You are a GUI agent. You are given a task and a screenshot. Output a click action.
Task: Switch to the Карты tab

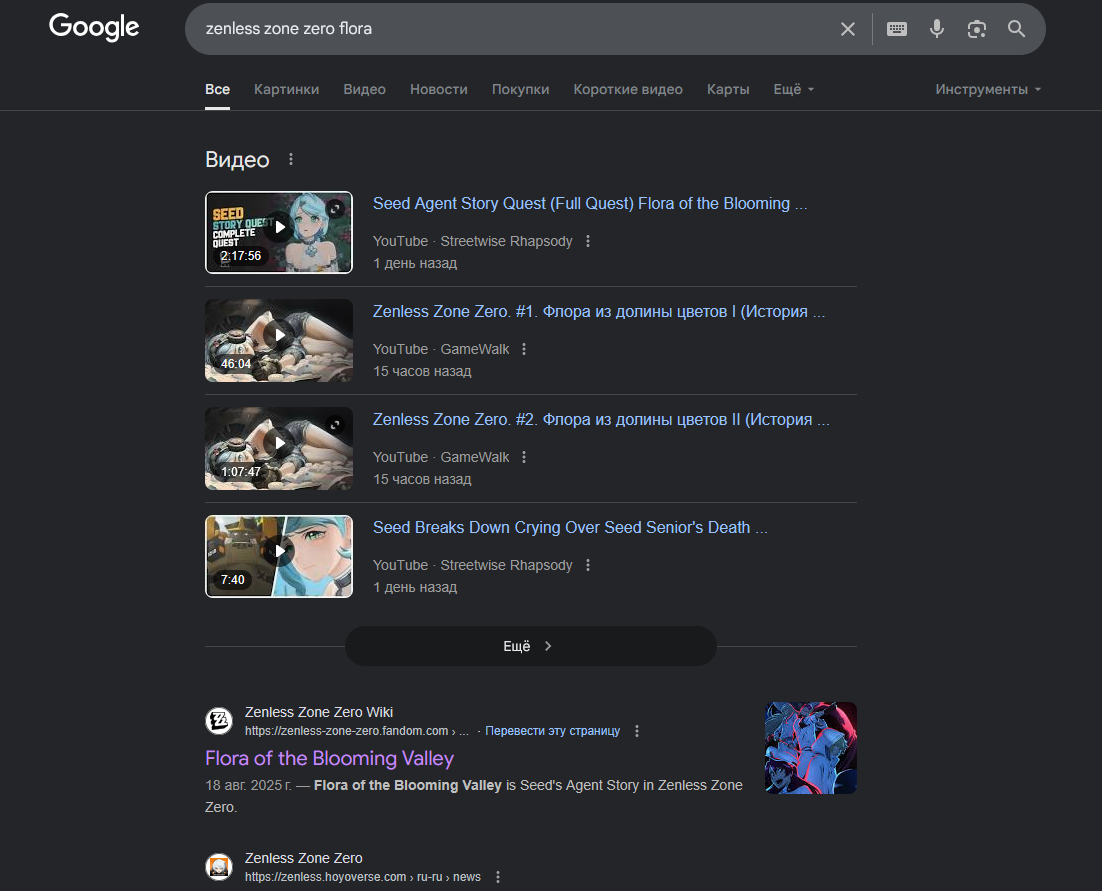(x=728, y=89)
